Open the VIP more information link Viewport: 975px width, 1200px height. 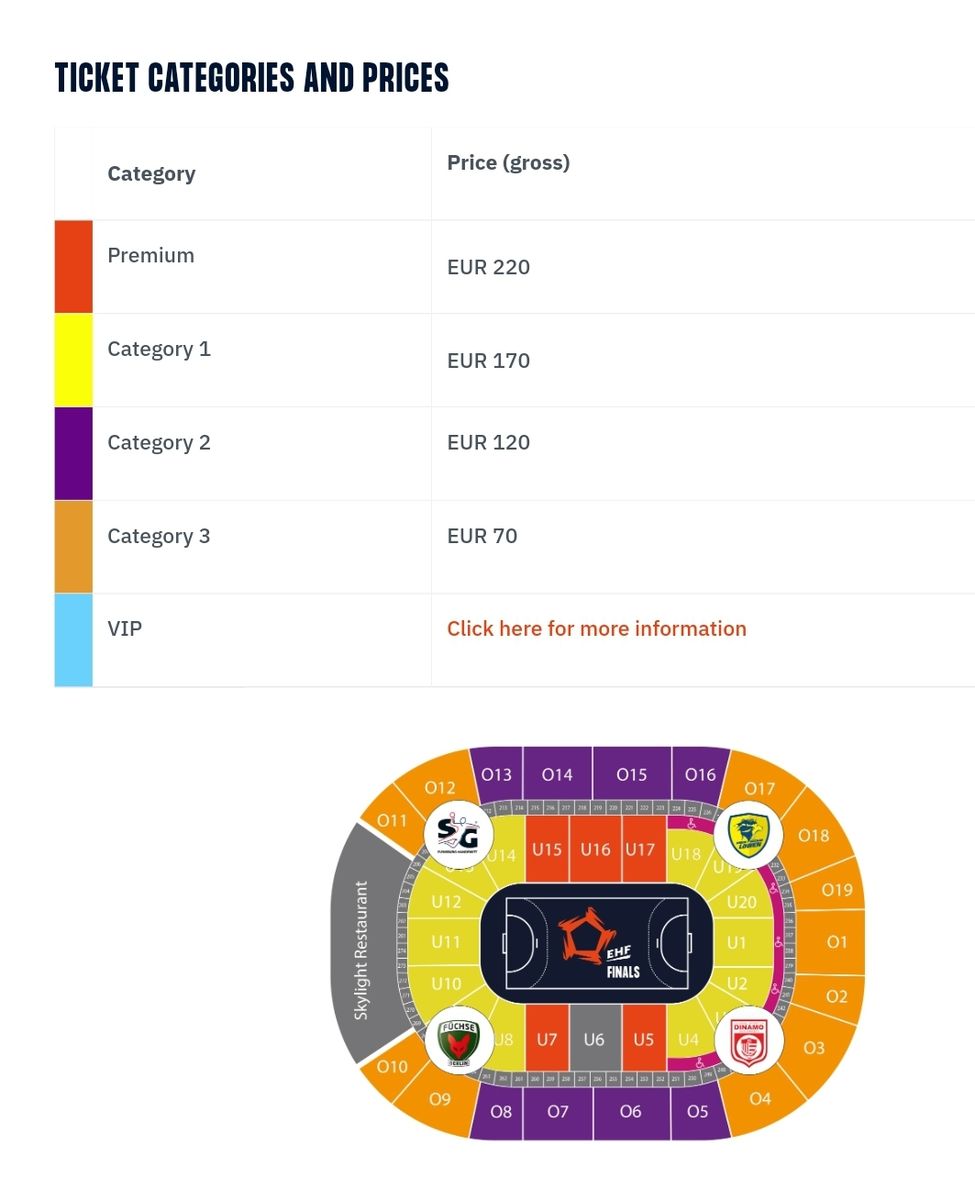click(596, 629)
